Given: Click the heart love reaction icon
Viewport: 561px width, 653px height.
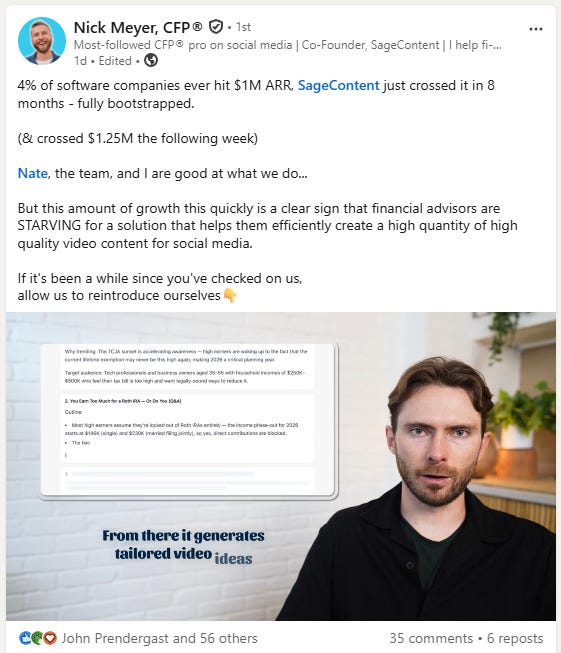Looking at the screenshot, I should coord(50,638).
